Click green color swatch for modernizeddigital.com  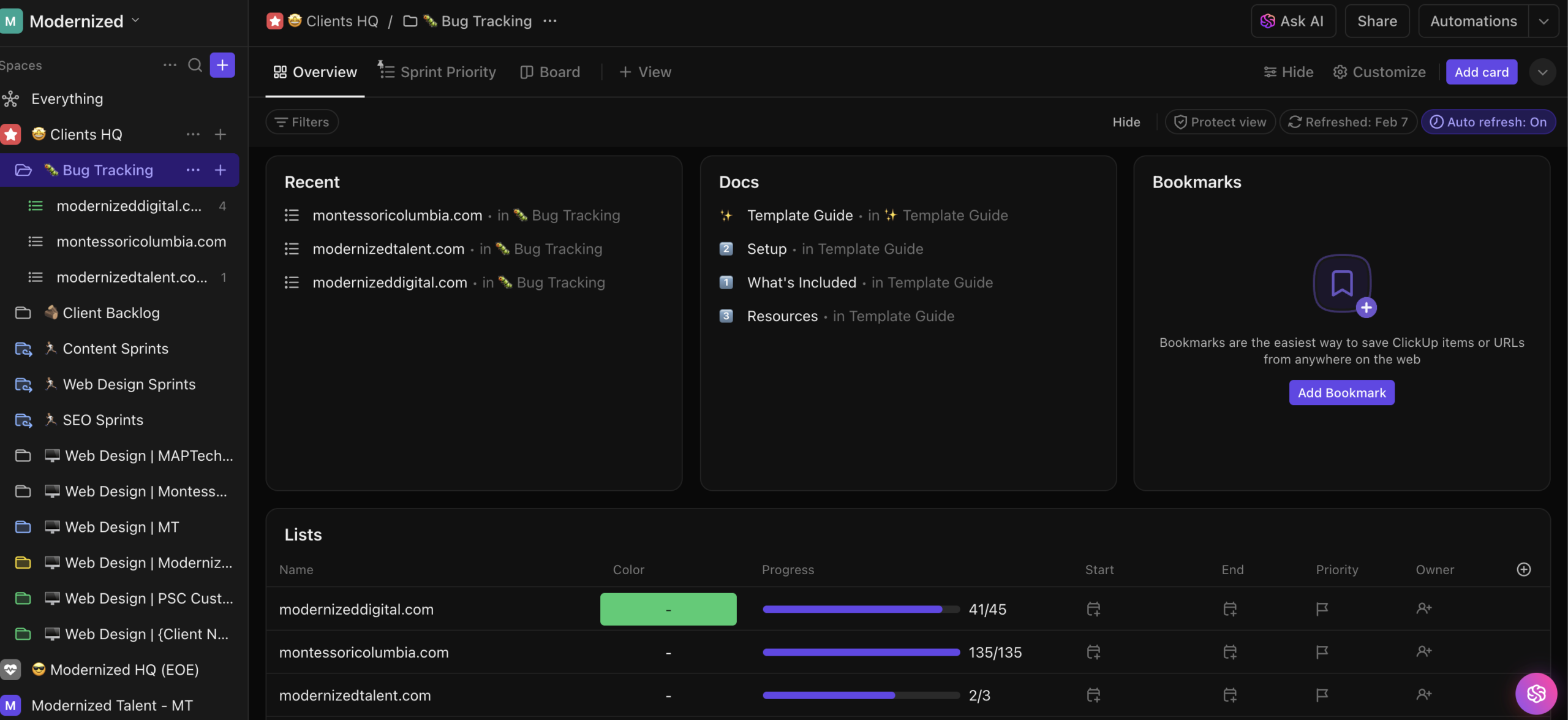click(x=668, y=609)
